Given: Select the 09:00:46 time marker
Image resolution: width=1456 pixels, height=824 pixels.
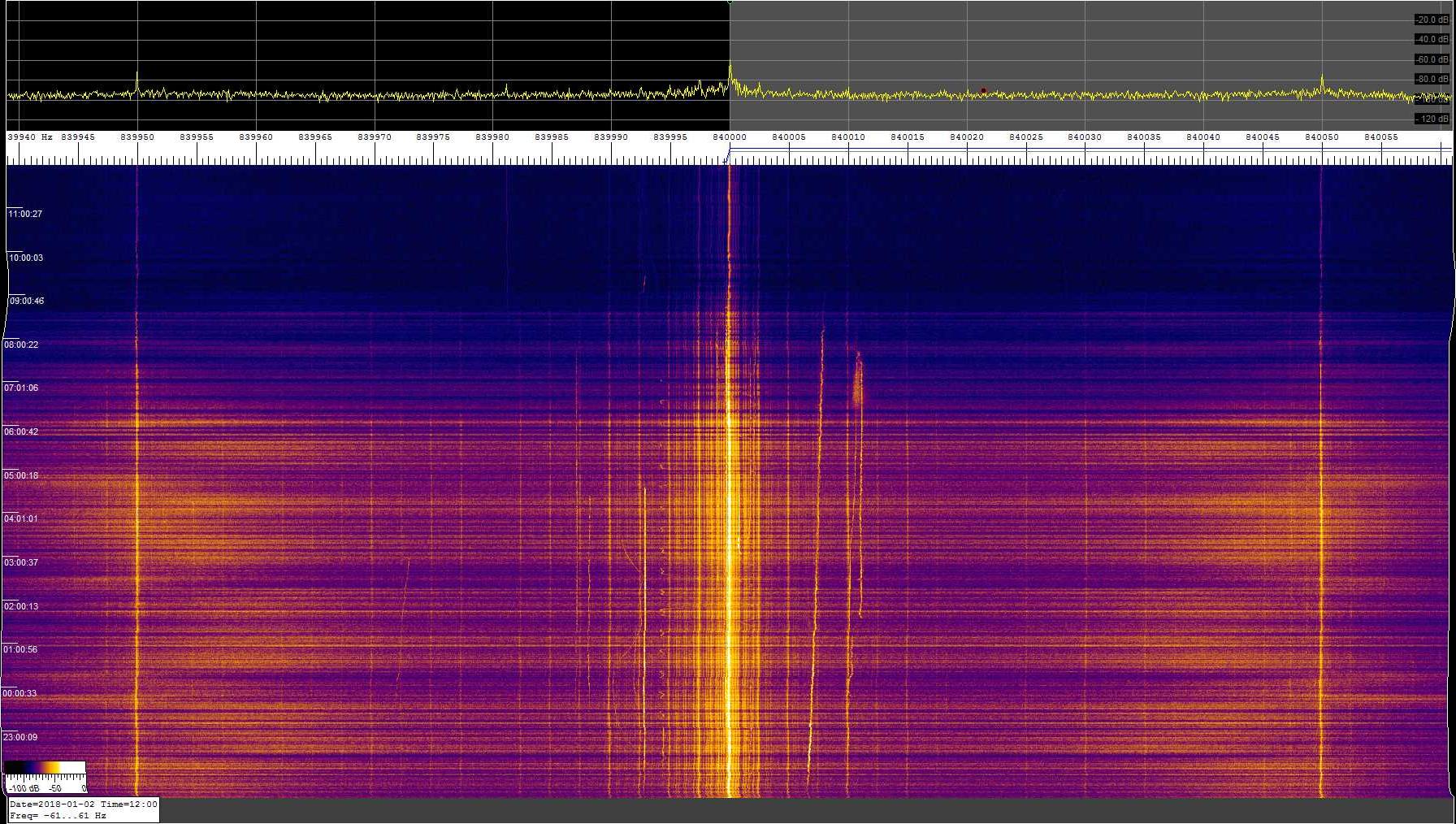Looking at the screenshot, I should pos(26,301).
